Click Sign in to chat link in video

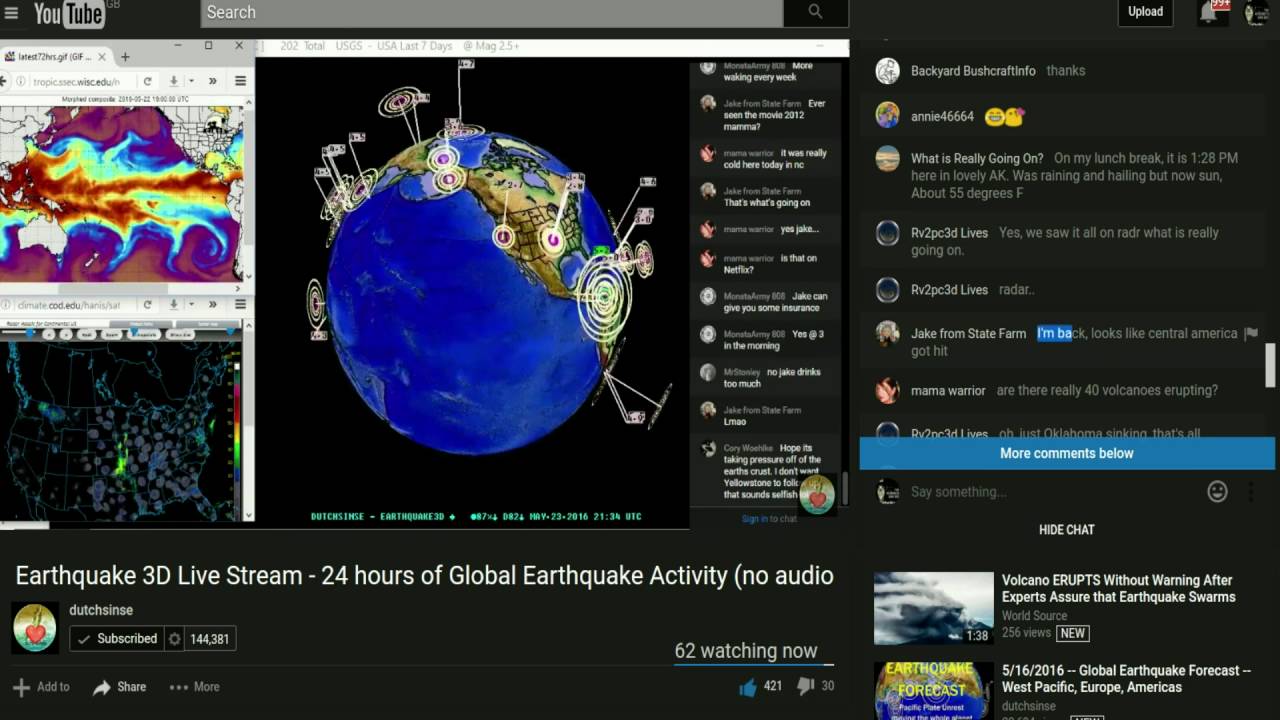[769, 519]
